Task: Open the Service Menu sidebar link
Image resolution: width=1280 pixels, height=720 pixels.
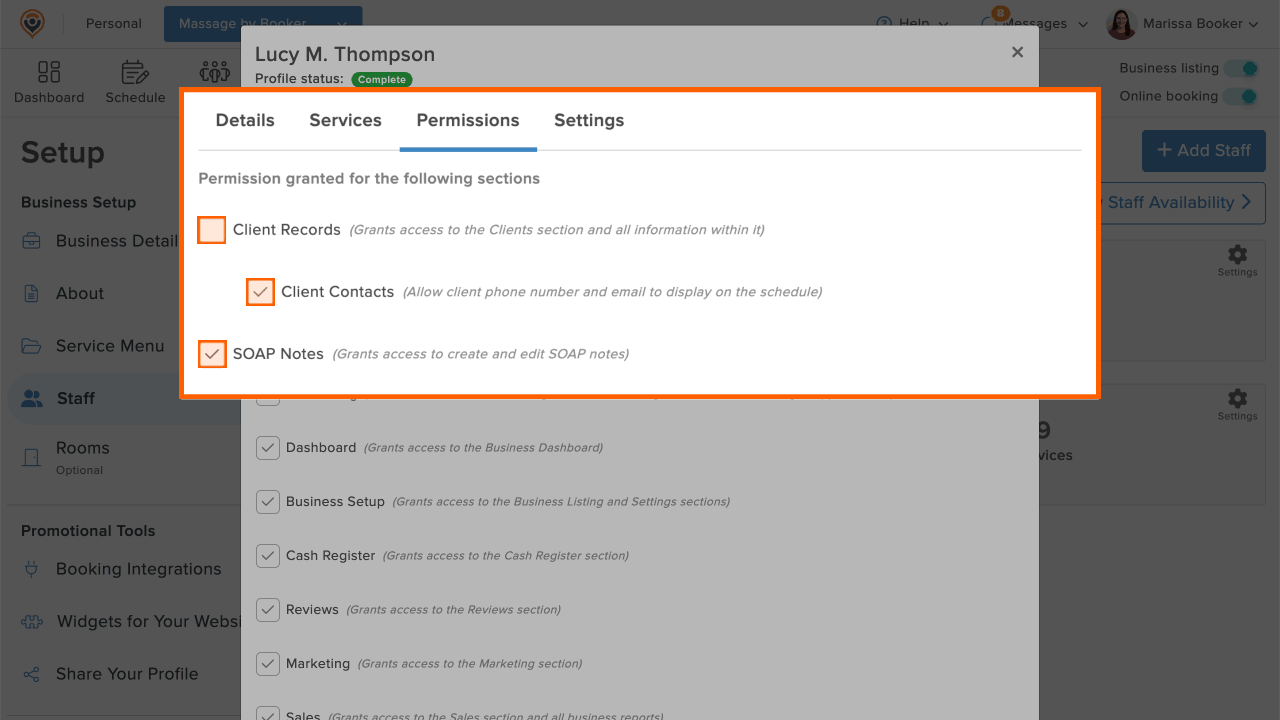Action: tap(110, 346)
